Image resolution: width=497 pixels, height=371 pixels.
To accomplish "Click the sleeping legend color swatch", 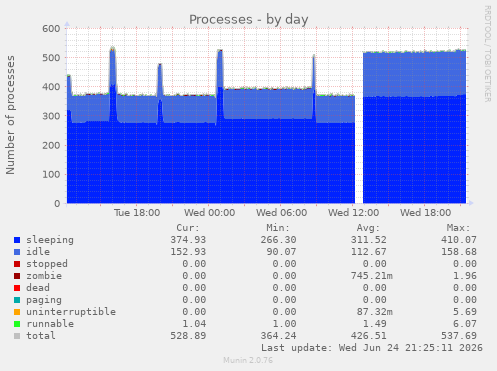I will click(x=17, y=240).
